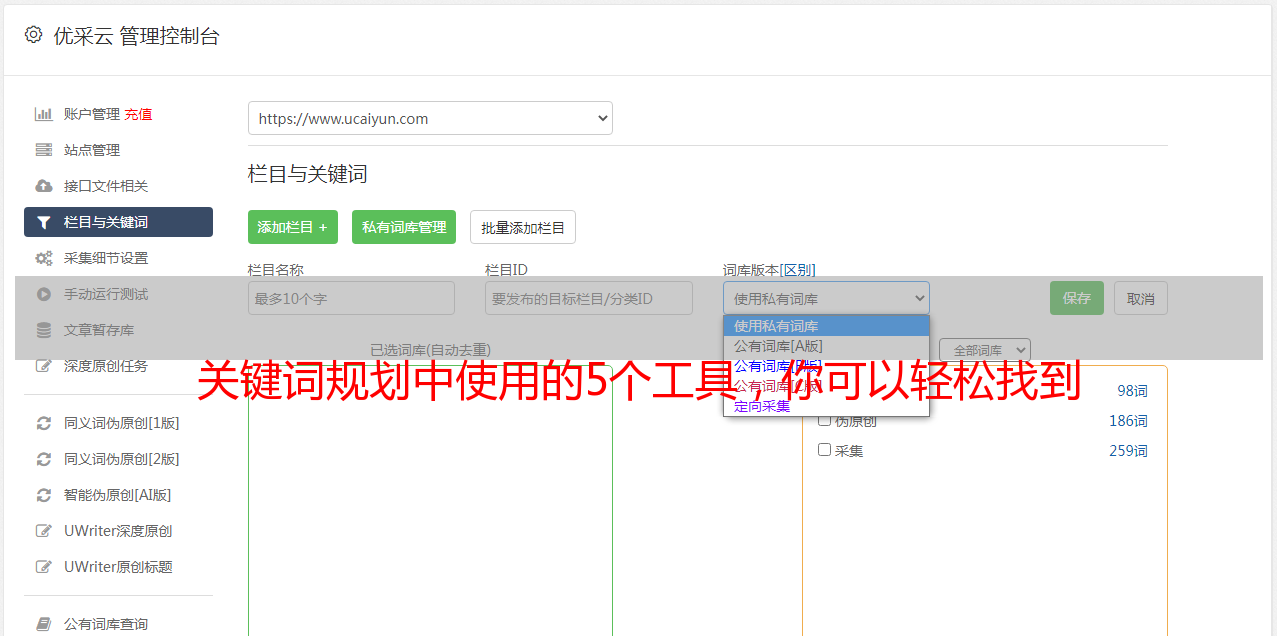Click the filter icon for 栏目与关键词
This screenshot has height=636, width=1277.
click(x=44, y=222)
